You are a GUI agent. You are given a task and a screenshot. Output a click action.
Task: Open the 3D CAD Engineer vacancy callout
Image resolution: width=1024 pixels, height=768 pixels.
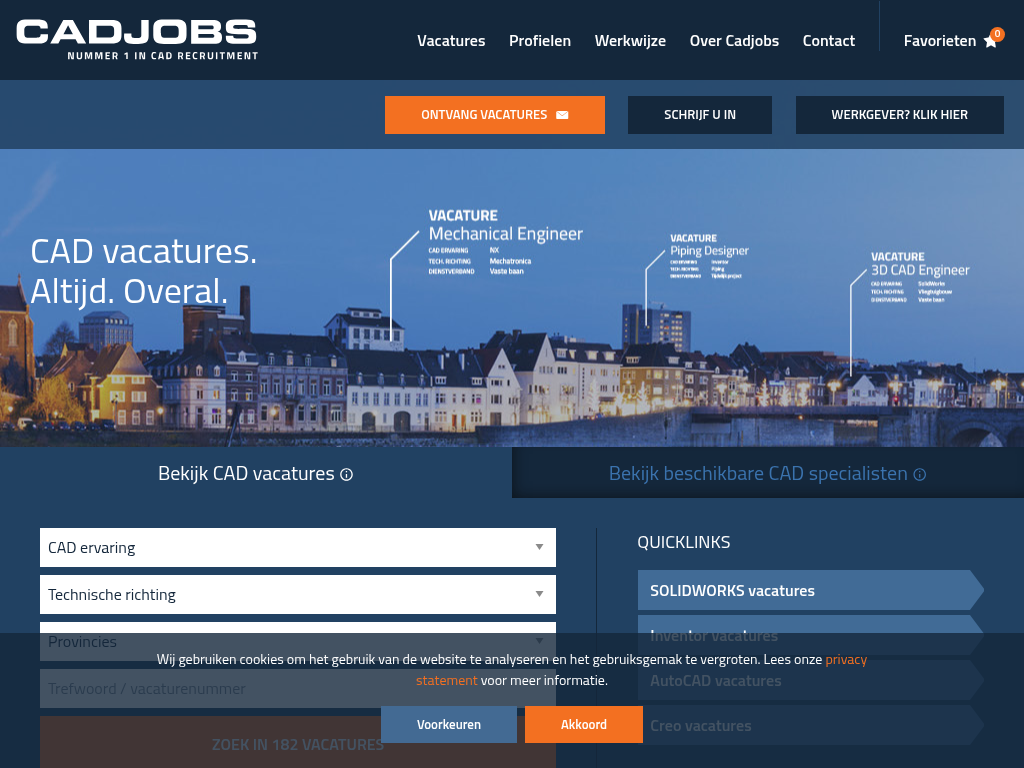coord(919,270)
